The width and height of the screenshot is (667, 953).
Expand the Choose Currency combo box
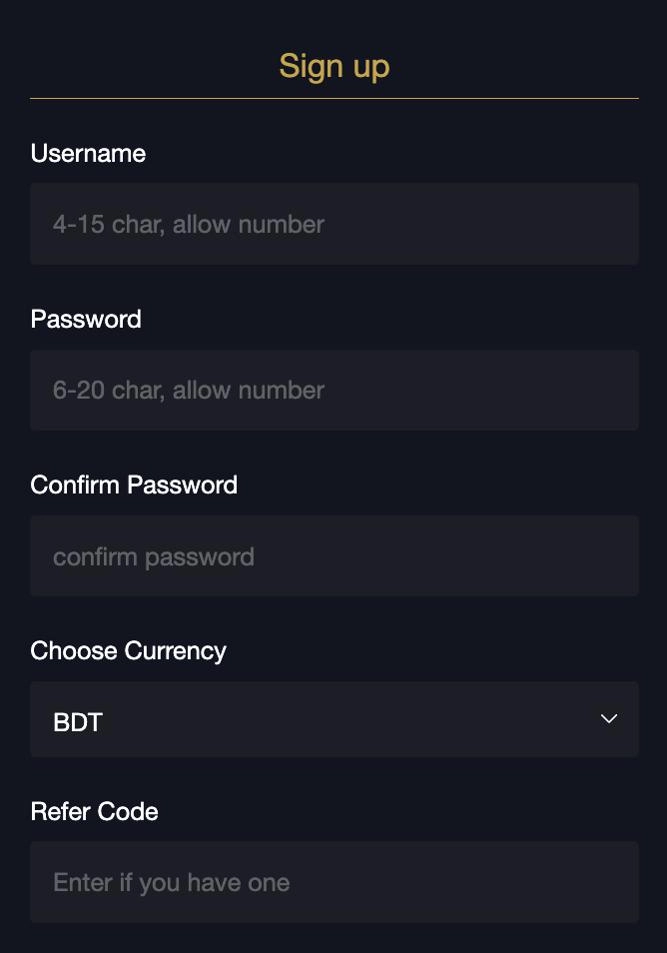coord(334,719)
